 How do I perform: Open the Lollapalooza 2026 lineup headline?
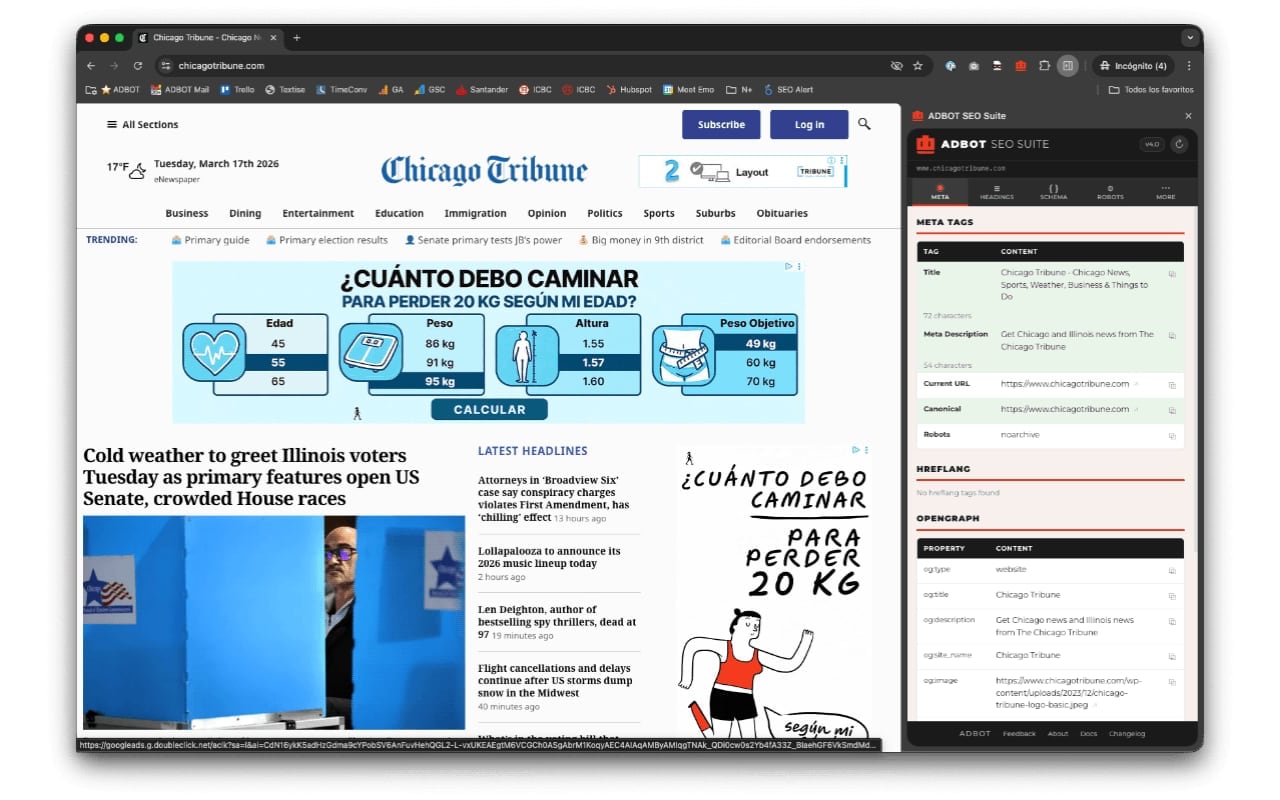coord(549,557)
